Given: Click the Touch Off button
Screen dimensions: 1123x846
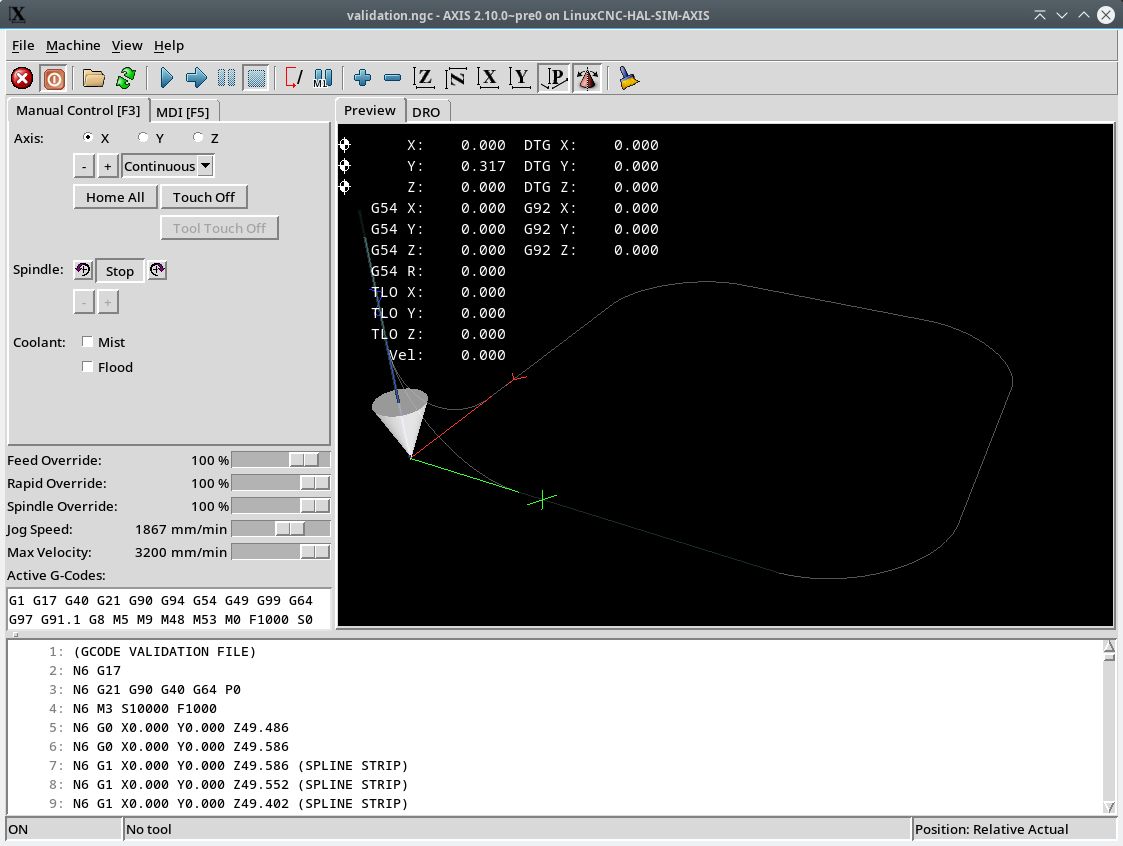Looking at the screenshot, I should 203,197.
